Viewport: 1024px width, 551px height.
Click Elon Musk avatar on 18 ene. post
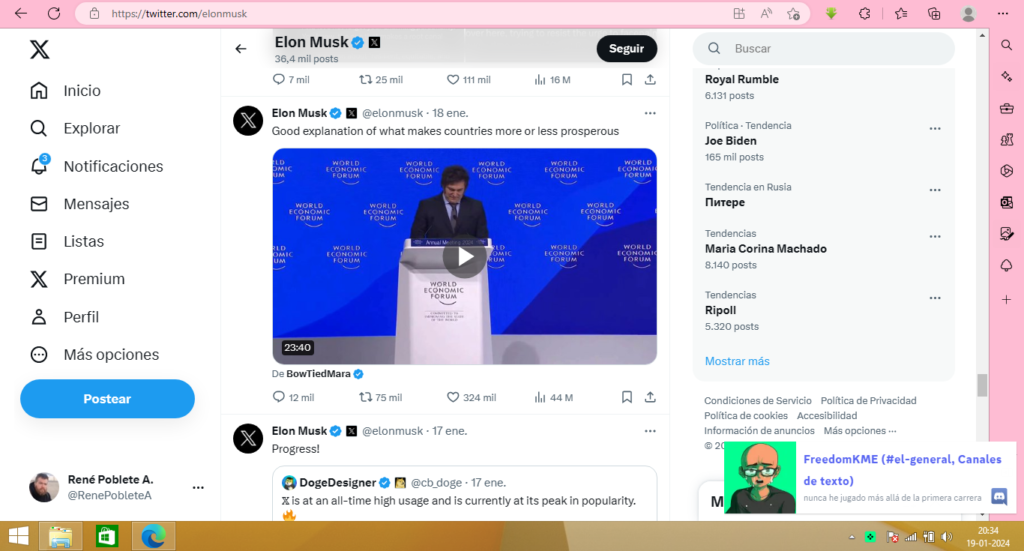click(248, 121)
